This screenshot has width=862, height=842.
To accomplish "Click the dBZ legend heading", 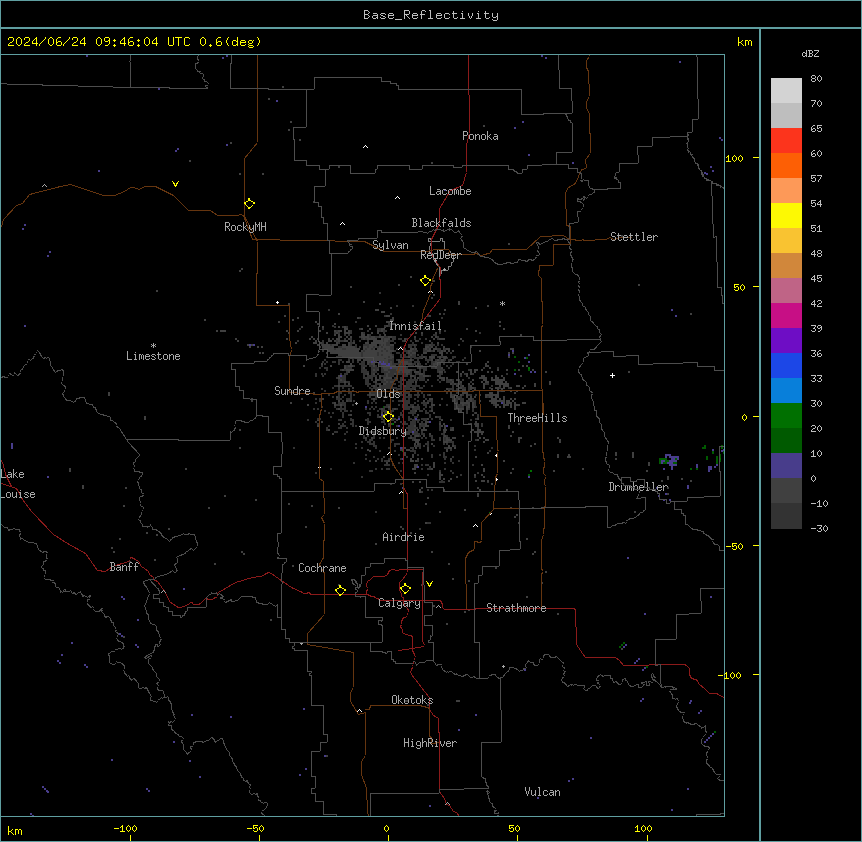I will pyautogui.click(x=810, y=54).
